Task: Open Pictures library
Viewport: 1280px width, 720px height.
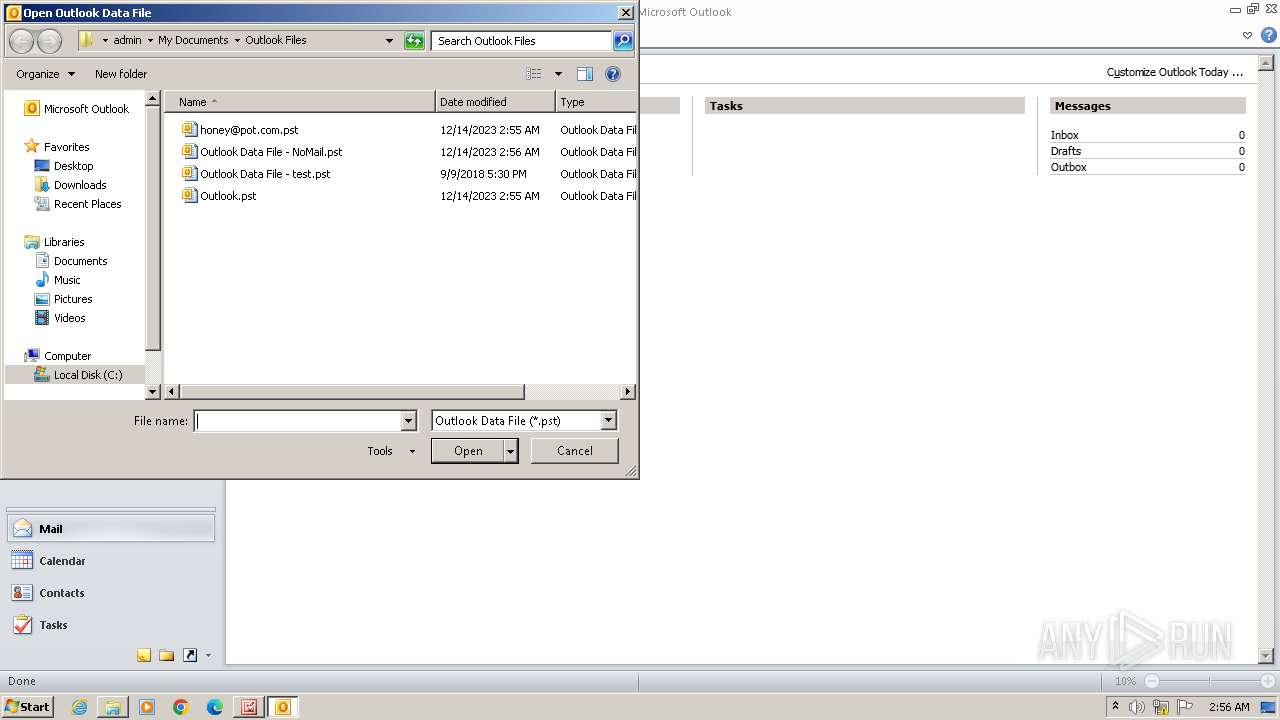Action: point(73,299)
